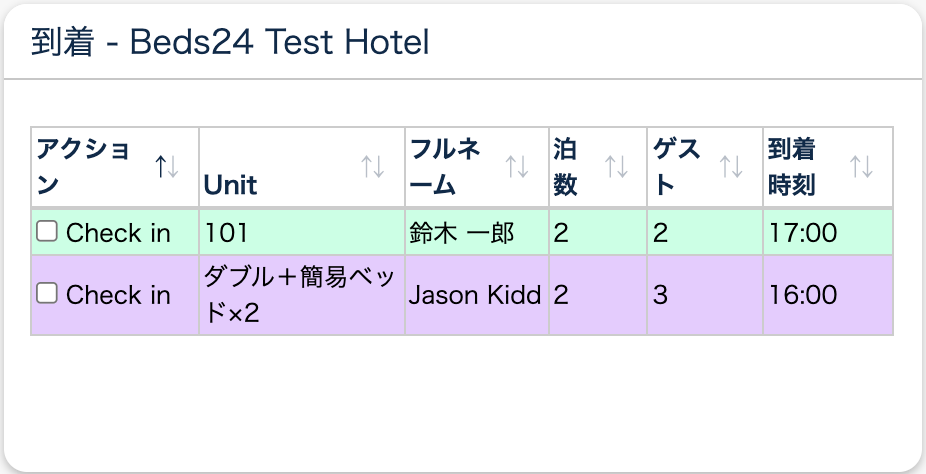Click the 17:00 arrival time cell
This screenshot has width=926, height=474.
(803, 233)
